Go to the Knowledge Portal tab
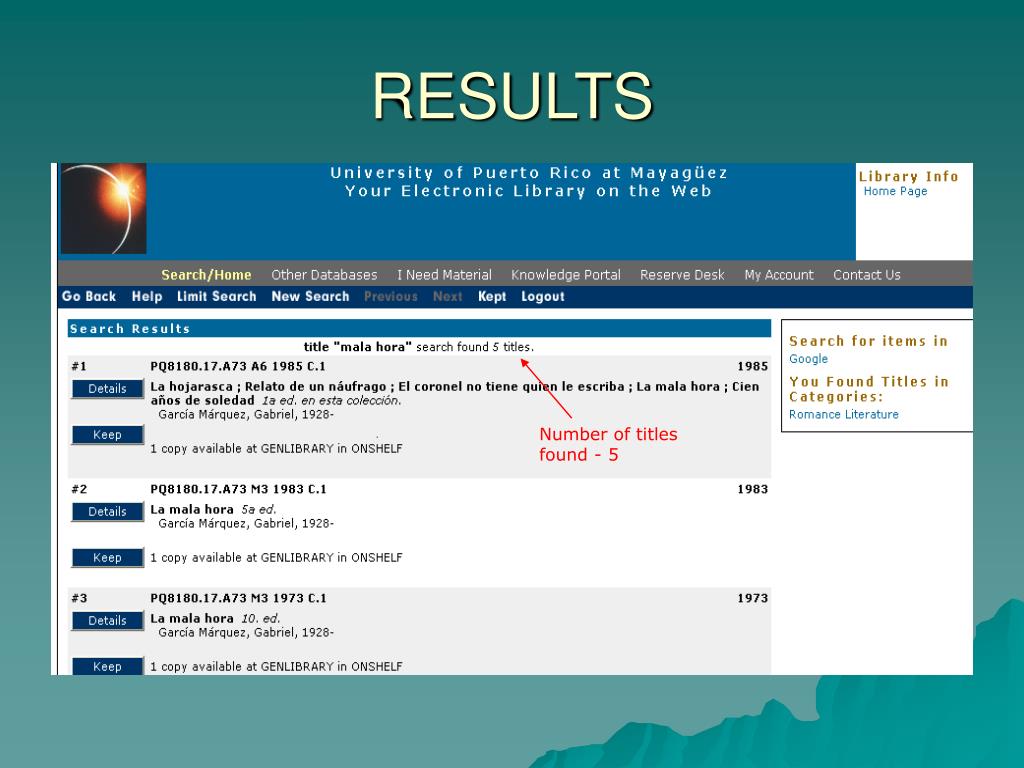The image size is (1024, 768). point(566,275)
